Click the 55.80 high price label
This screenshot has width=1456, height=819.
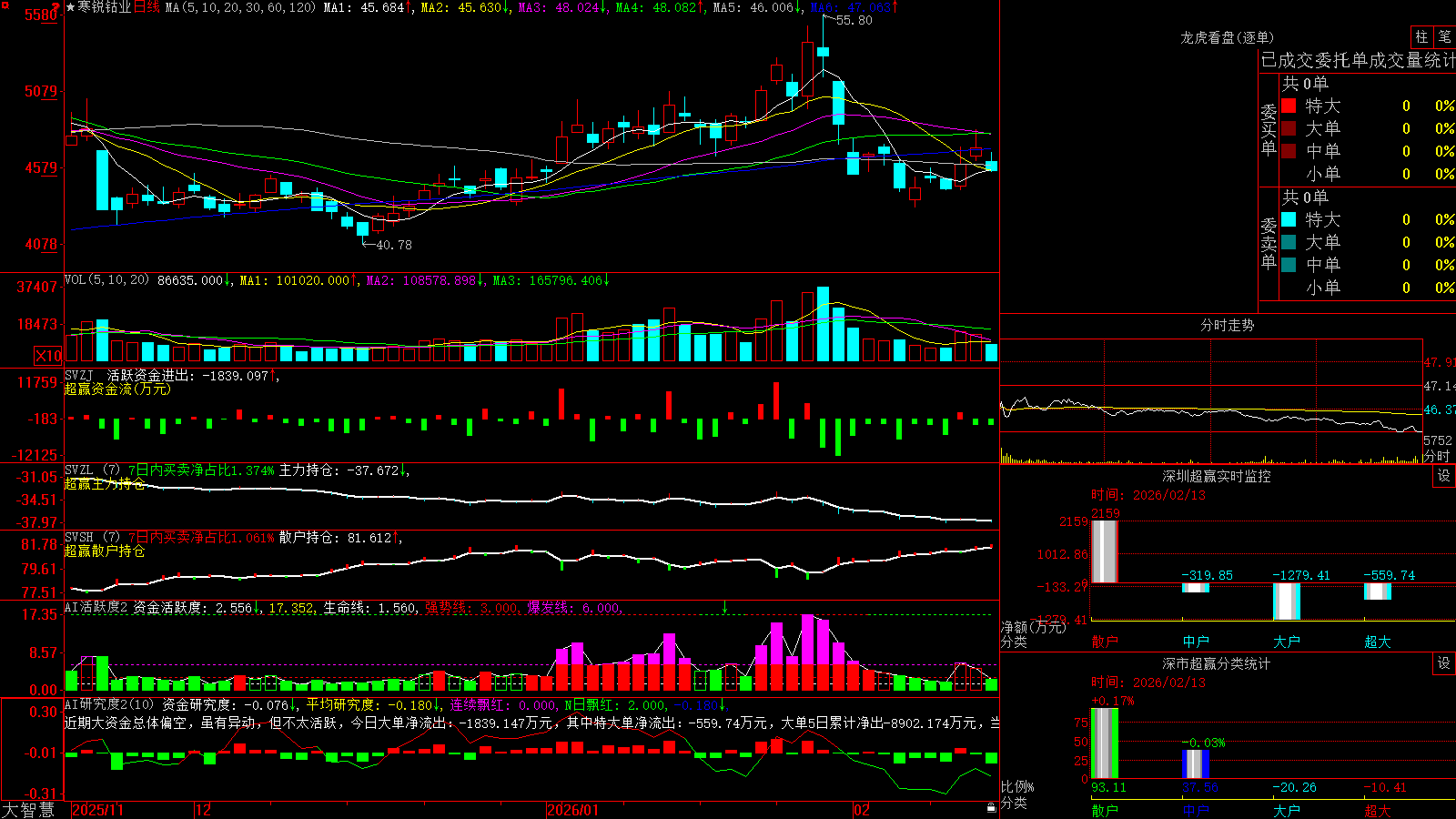coord(854,20)
